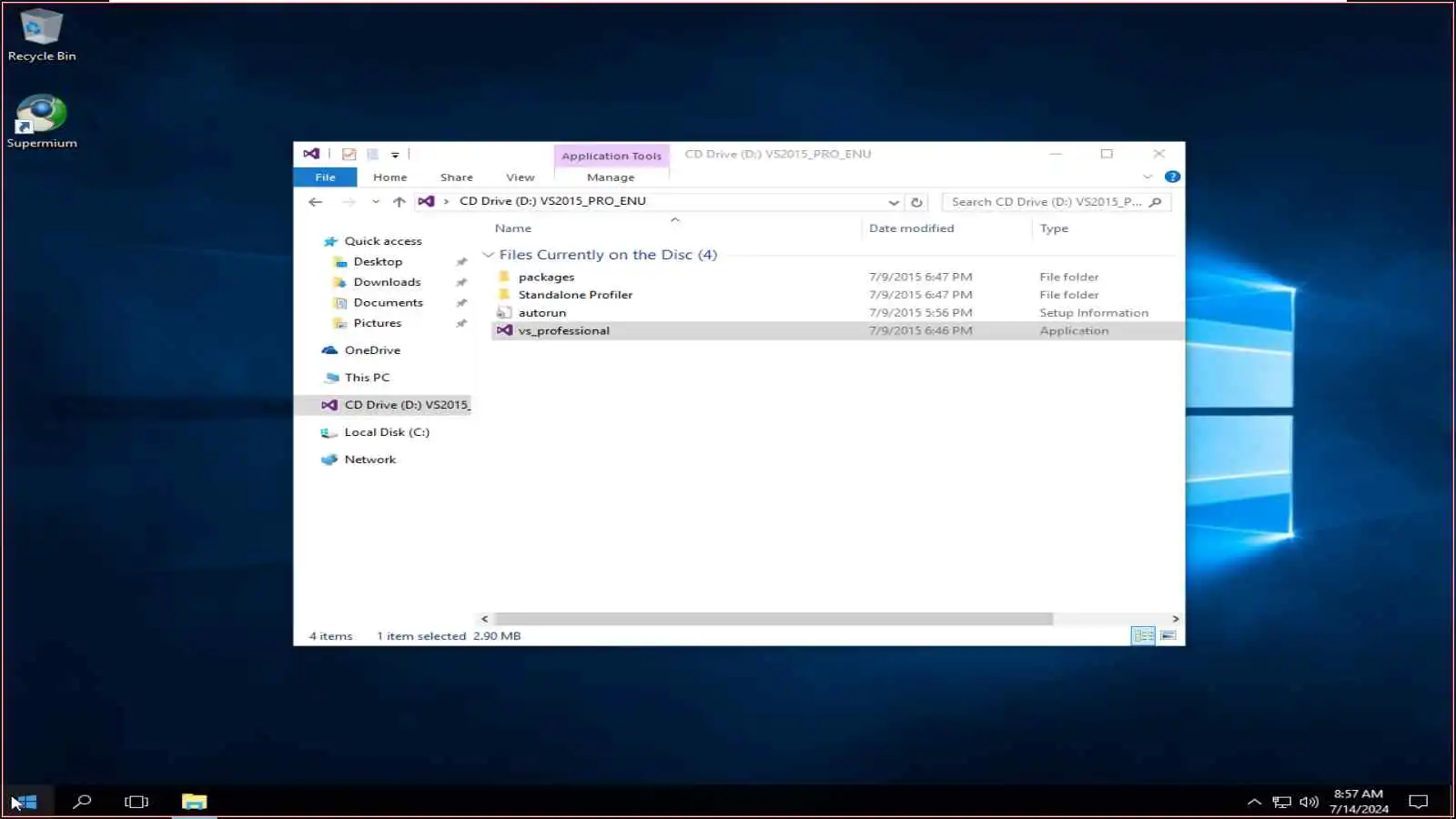Open the Manage ribbon tab
Viewport: 1456px width, 819px height.
coord(611,177)
